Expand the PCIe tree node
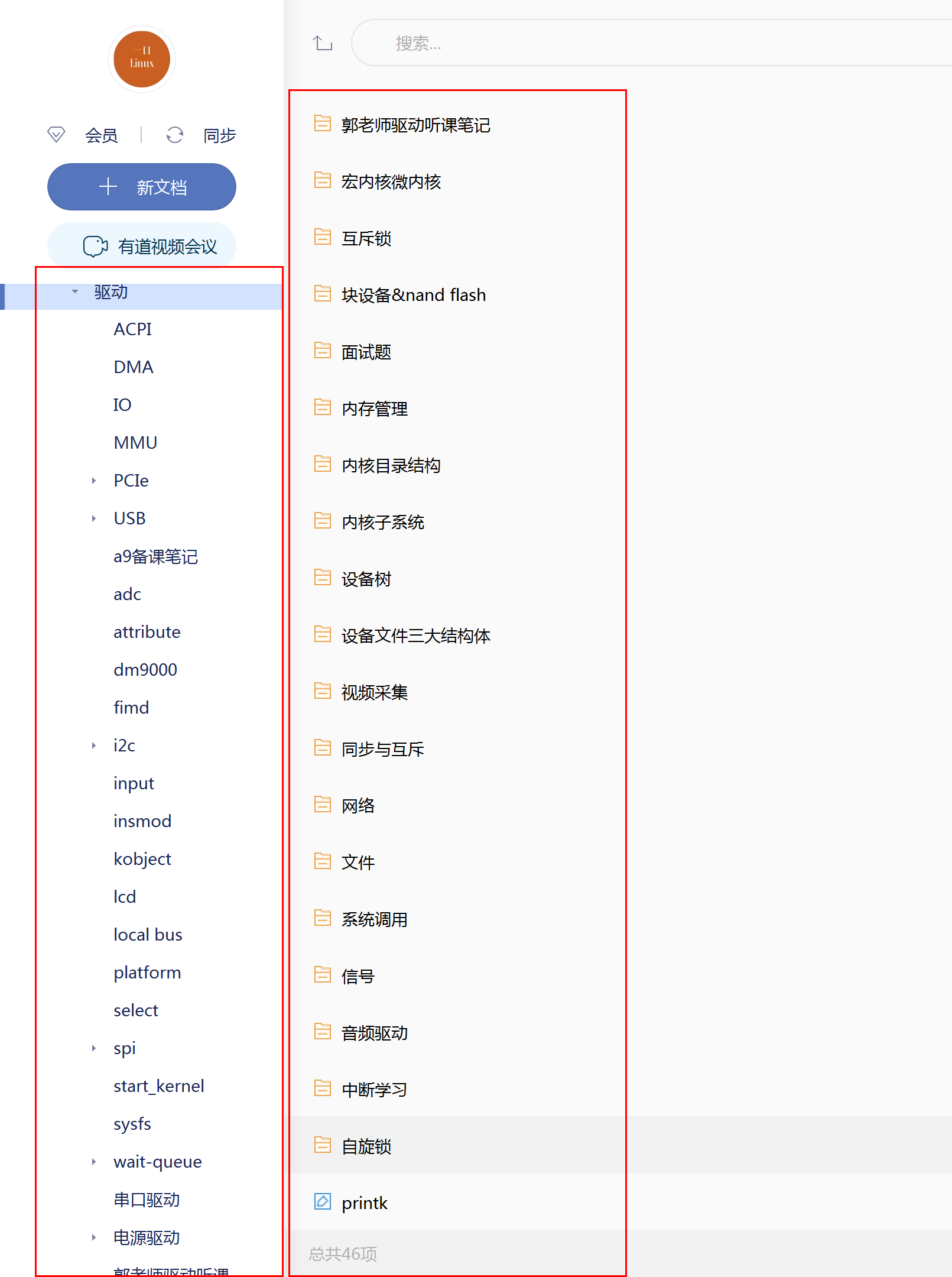This screenshot has width=952, height=1277. coord(93,481)
